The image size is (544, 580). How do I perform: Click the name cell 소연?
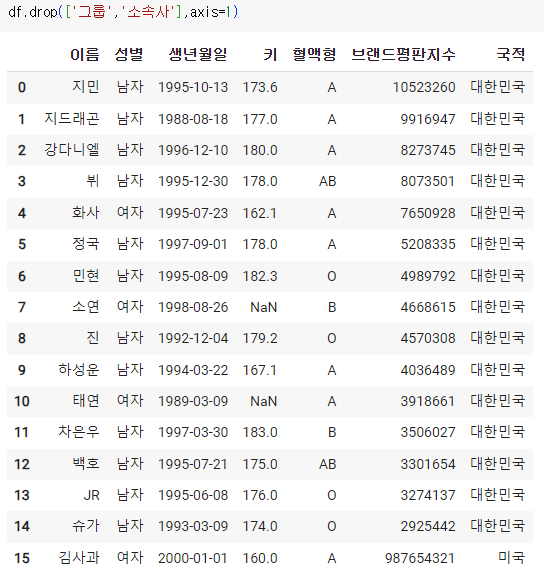86,307
